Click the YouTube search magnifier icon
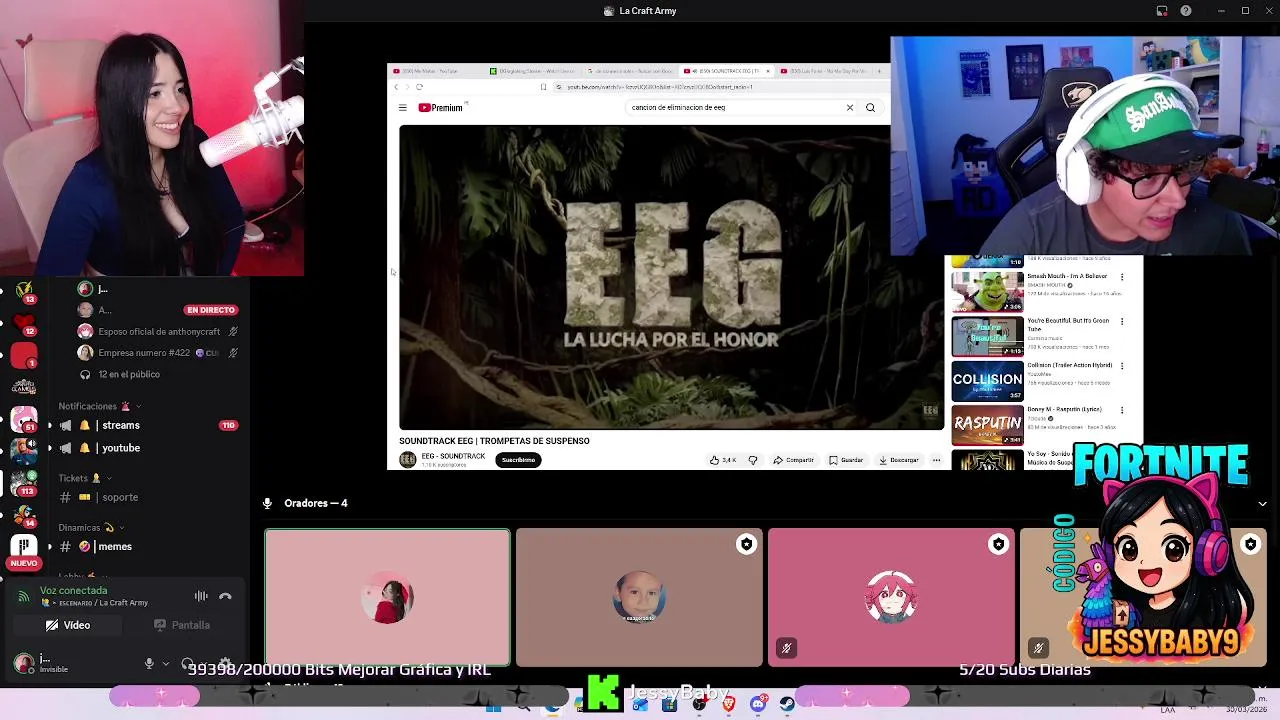Viewport: 1280px width, 720px height. click(x=870, y=107)
